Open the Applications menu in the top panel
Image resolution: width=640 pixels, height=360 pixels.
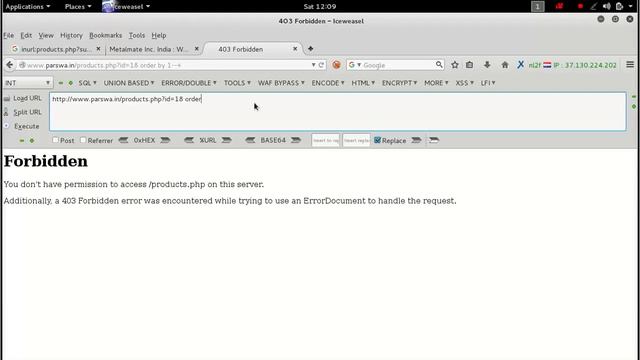tap(28, 7)
